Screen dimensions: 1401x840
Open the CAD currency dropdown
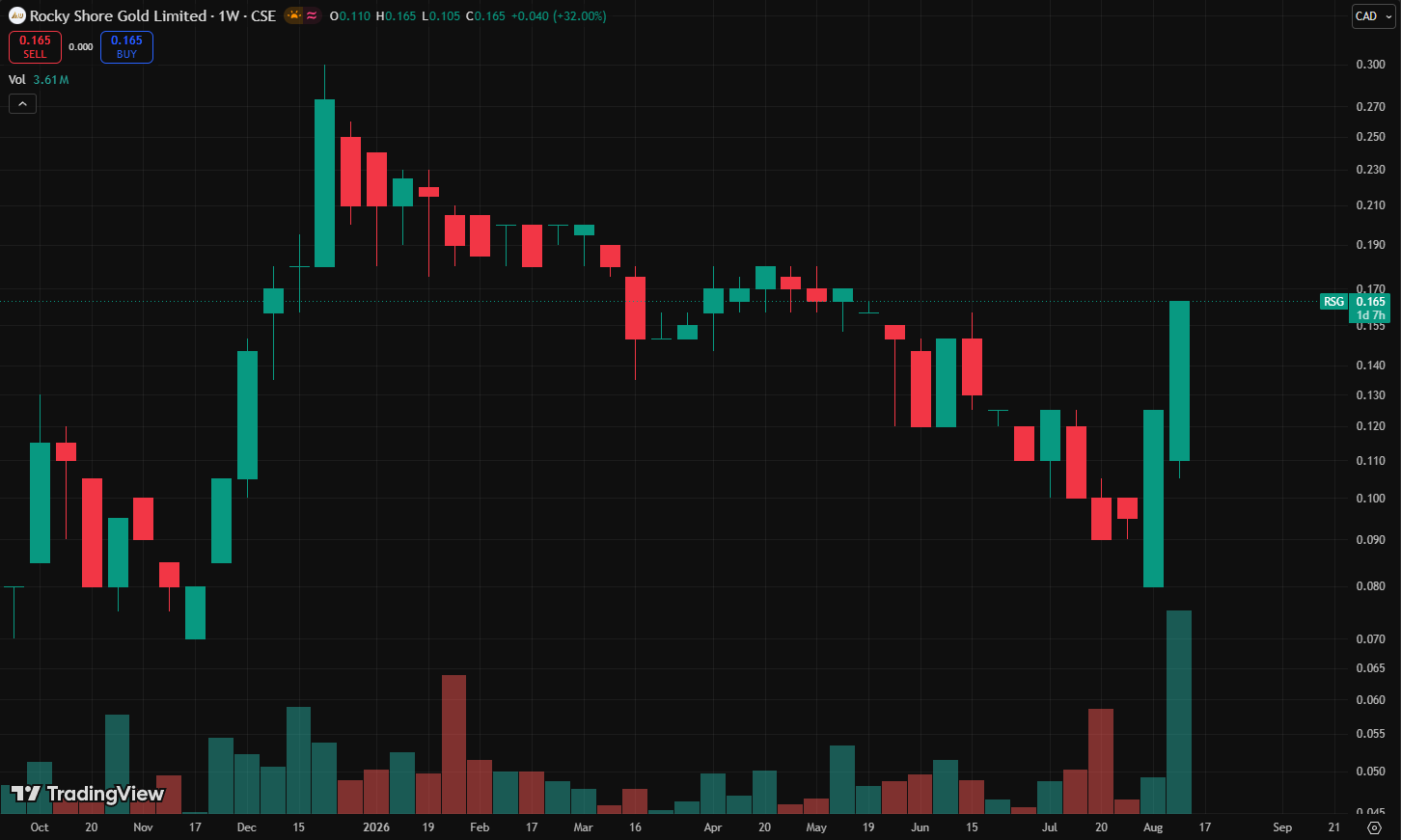point(1373,16)
